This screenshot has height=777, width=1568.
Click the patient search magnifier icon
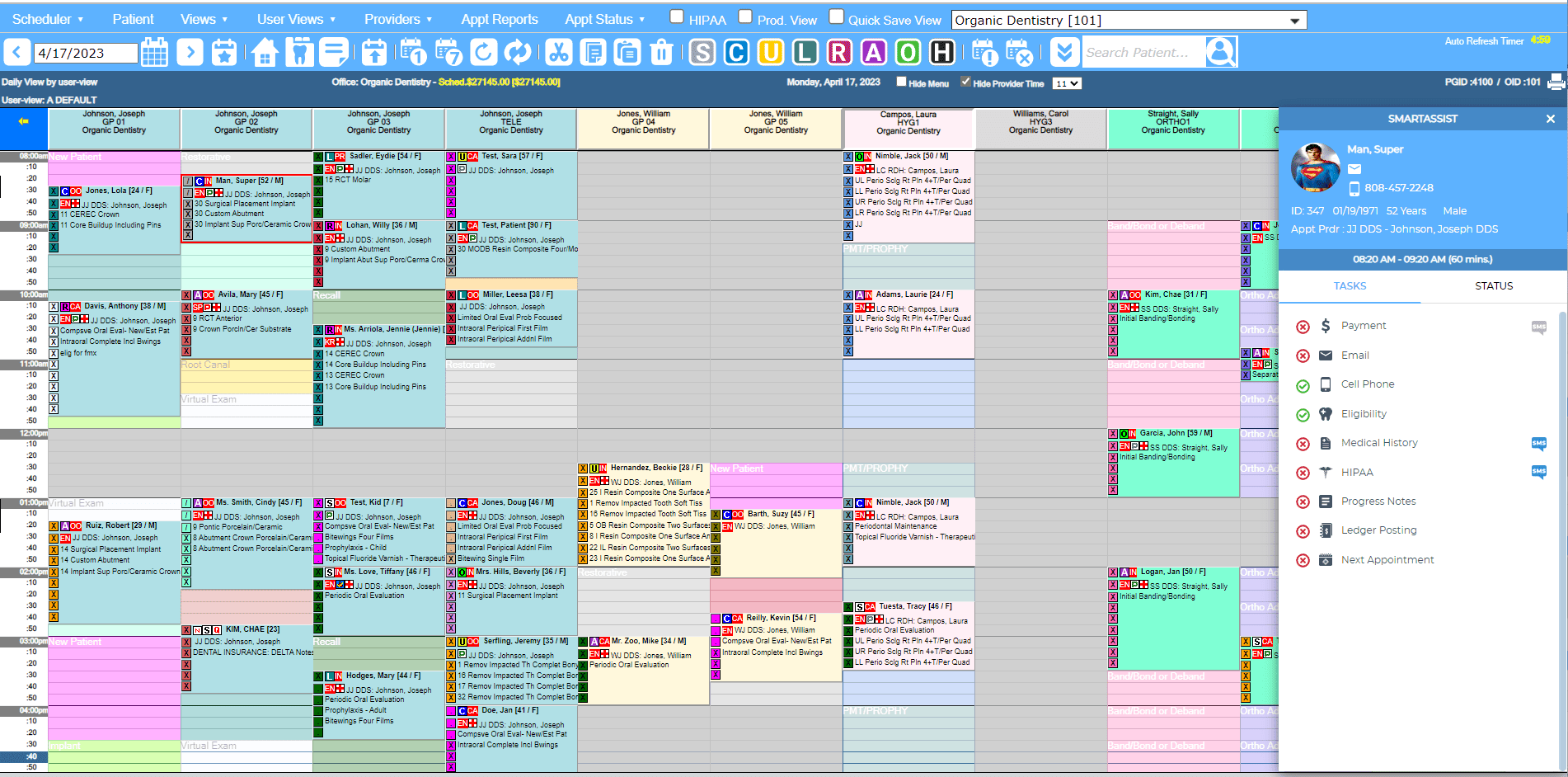1220,53
